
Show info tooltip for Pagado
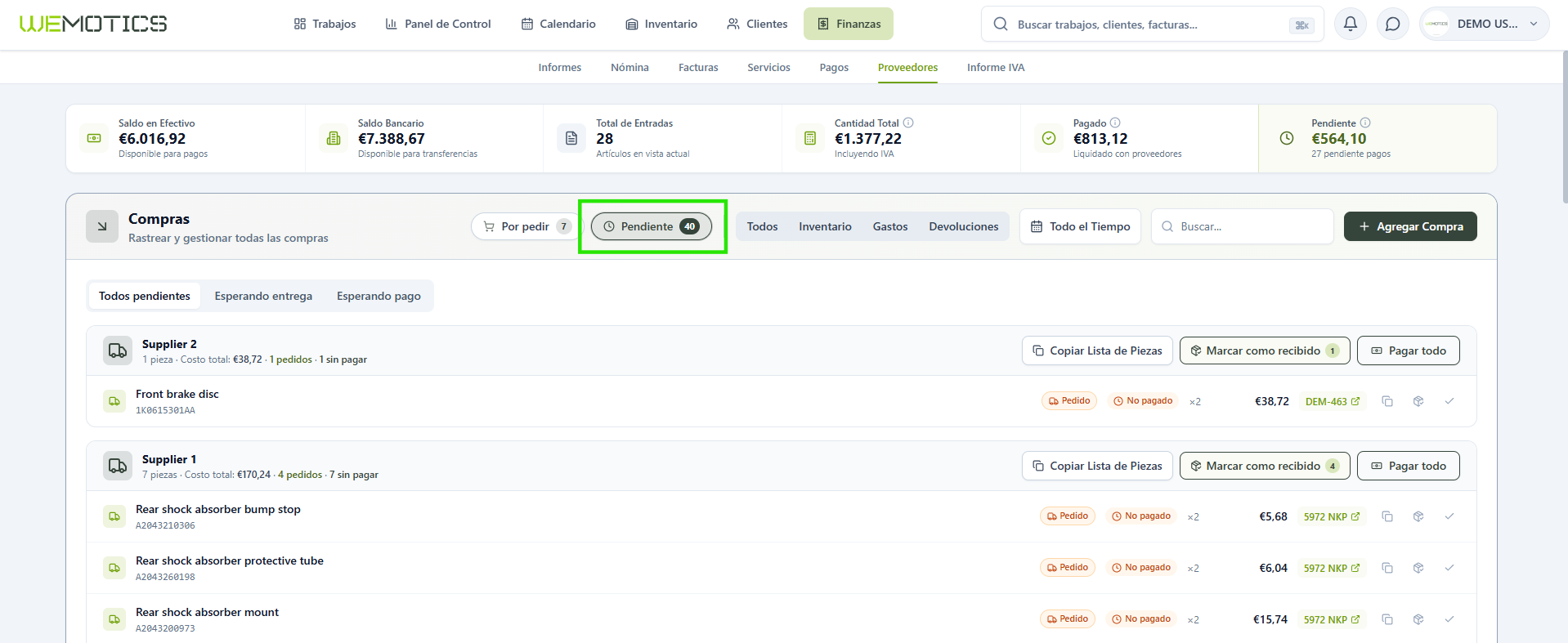pos(1115,123)
